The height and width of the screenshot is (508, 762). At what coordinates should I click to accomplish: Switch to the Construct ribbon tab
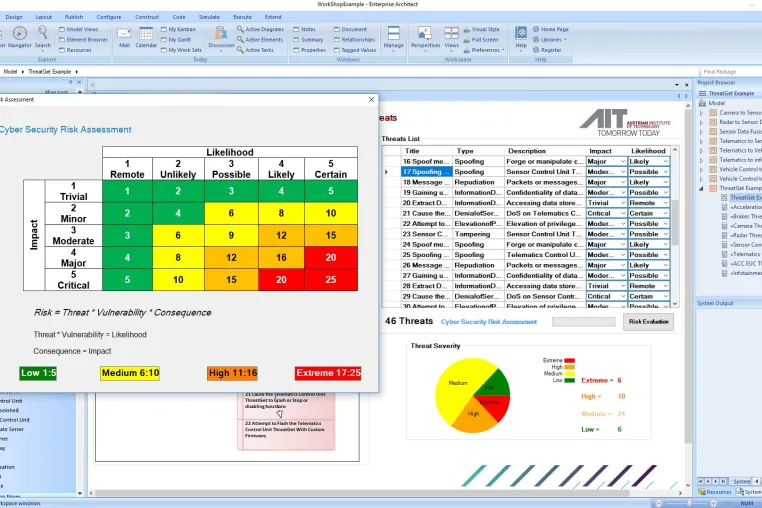click(147, 17)
